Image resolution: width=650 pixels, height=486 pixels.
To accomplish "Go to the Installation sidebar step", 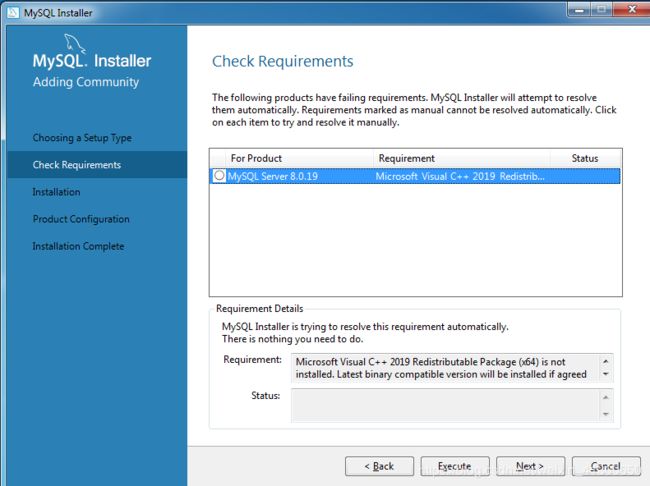I will point(56,192).
